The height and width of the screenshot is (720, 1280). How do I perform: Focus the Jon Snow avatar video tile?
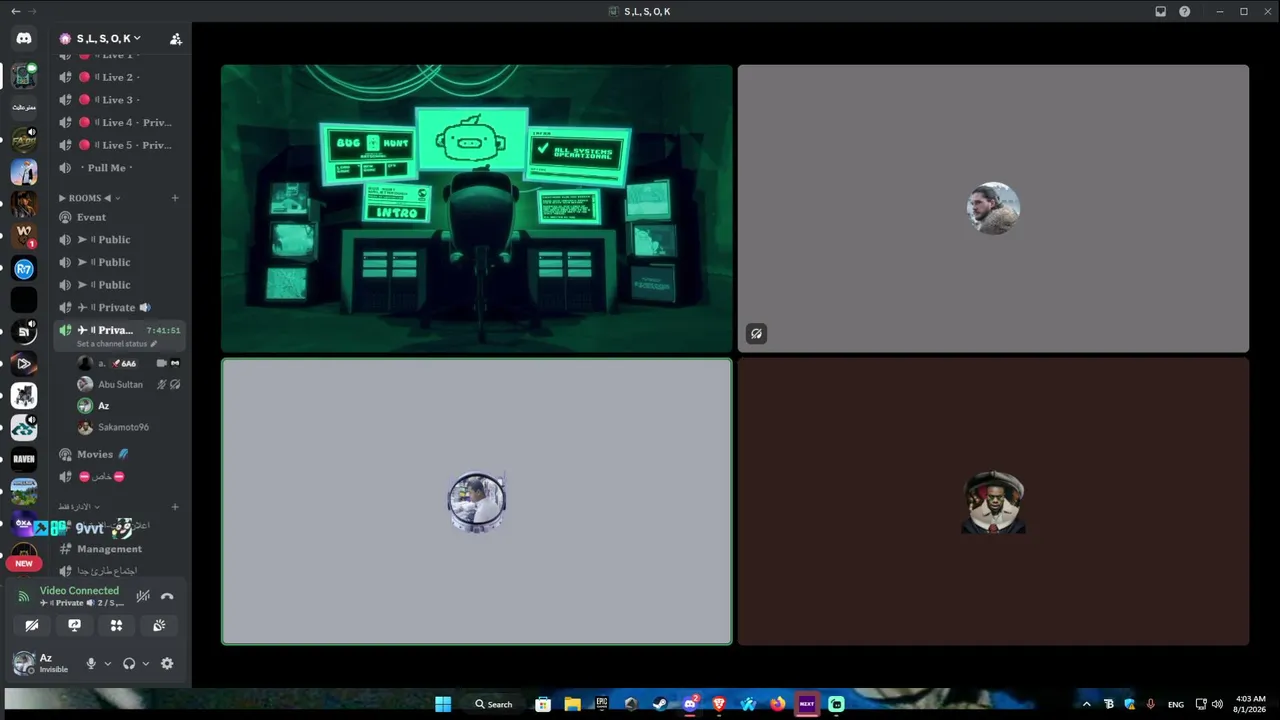pos(993,209)
